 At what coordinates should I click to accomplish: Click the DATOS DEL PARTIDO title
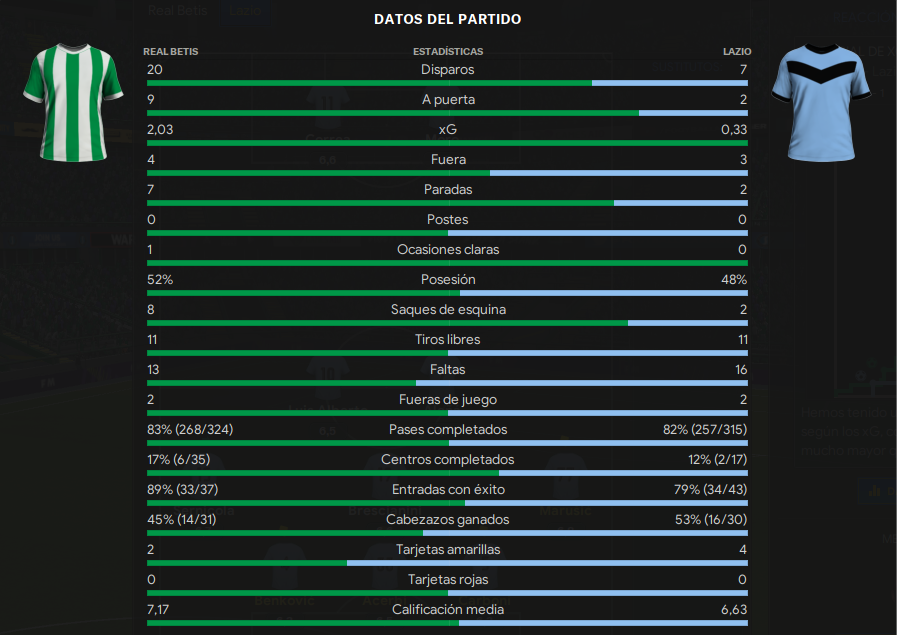pyautogui.click(x=447, y=19)
